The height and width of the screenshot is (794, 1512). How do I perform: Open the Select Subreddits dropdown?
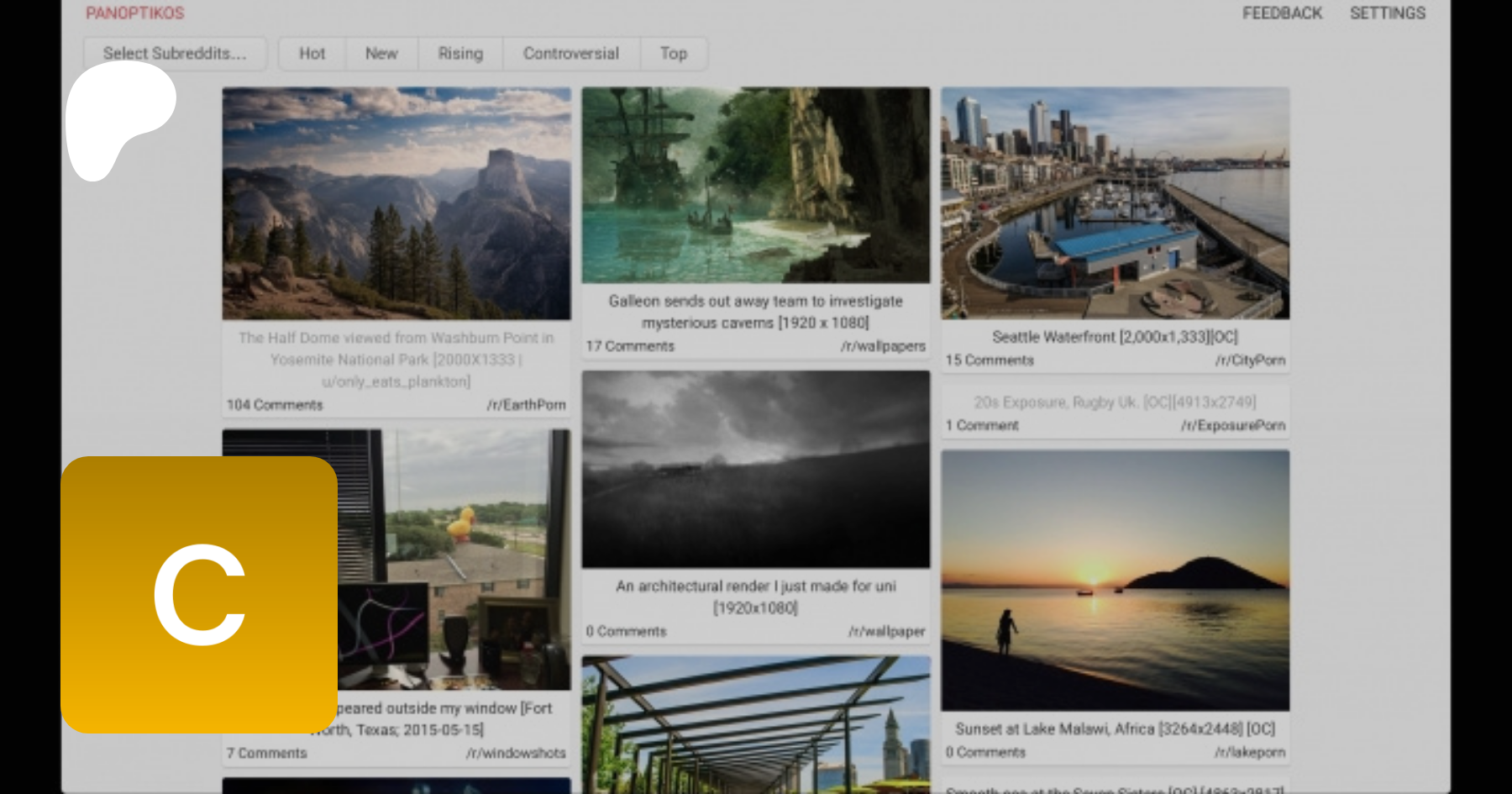tap(175, 54)
